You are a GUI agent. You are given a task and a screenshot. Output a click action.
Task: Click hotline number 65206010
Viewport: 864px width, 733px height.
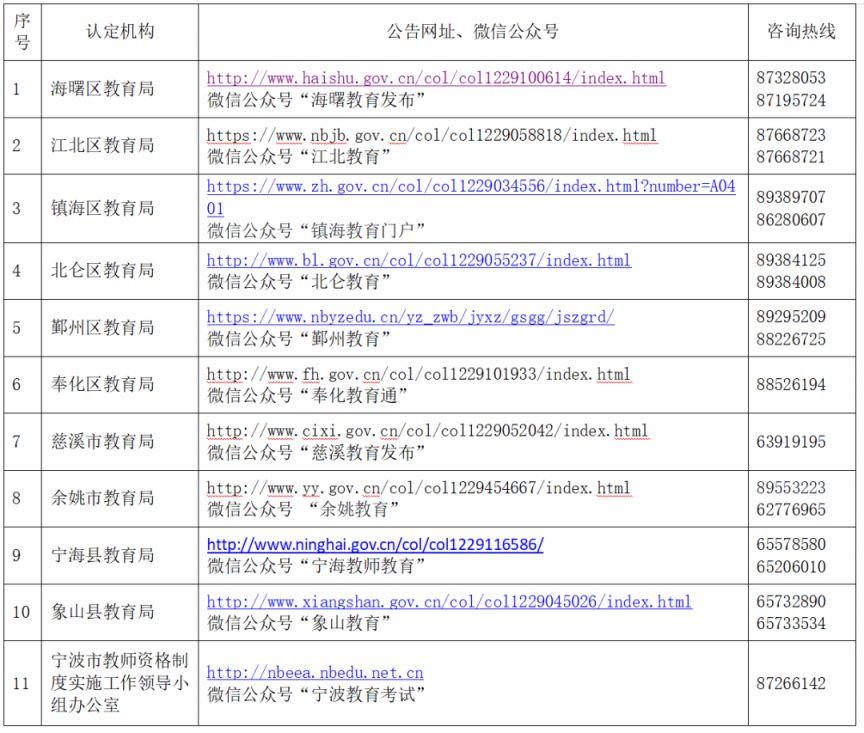pyautogui.click(x=791, y=567)
